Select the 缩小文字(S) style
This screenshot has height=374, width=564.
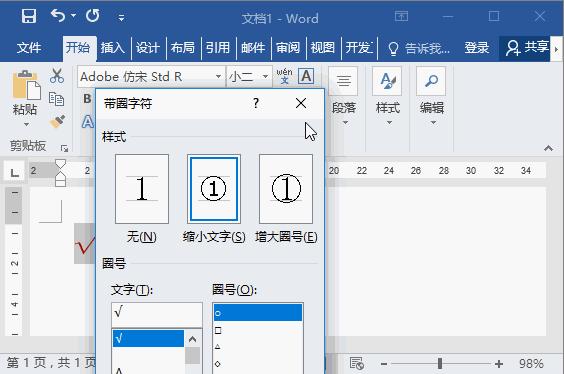click(214, 189)
